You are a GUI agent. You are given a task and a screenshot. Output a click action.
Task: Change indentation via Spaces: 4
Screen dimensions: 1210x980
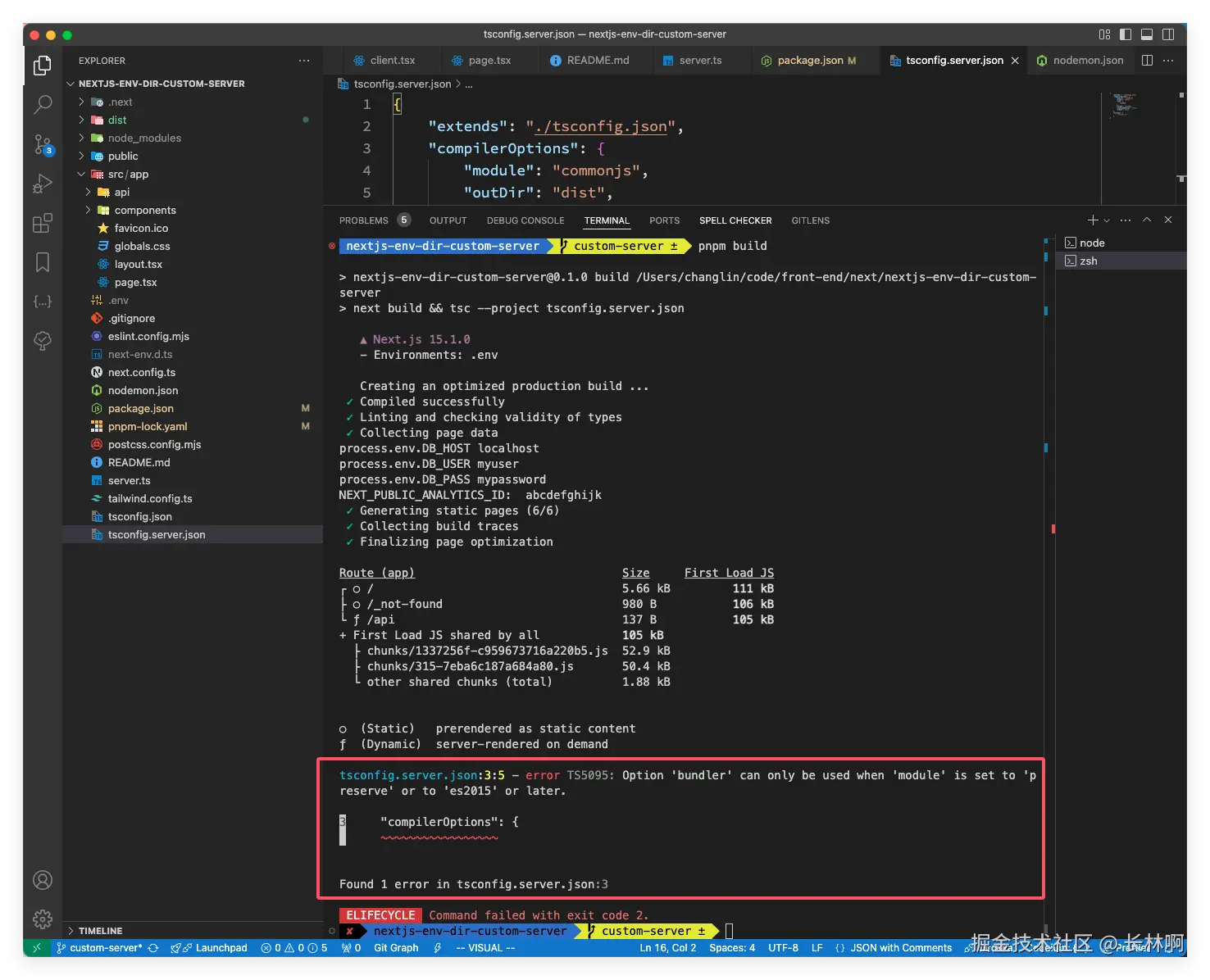[732, 948]
